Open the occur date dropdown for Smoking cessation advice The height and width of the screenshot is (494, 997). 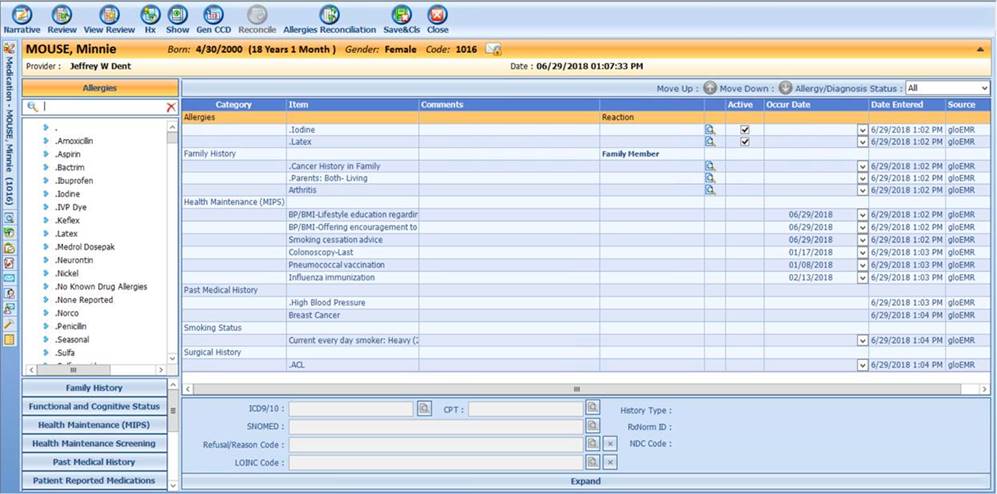(x=862, y=240)
